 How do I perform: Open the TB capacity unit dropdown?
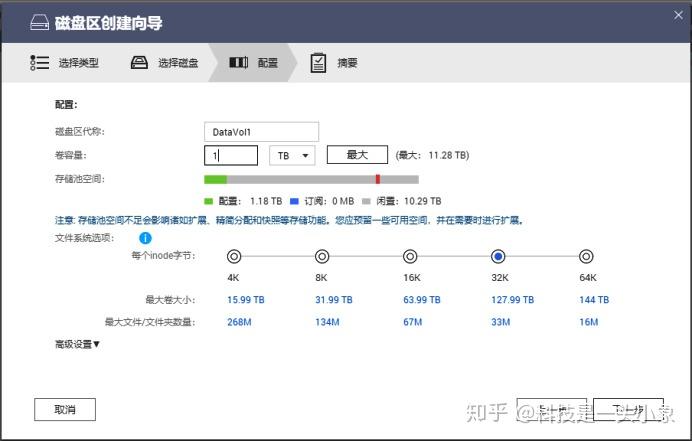[x=292, y=155]
